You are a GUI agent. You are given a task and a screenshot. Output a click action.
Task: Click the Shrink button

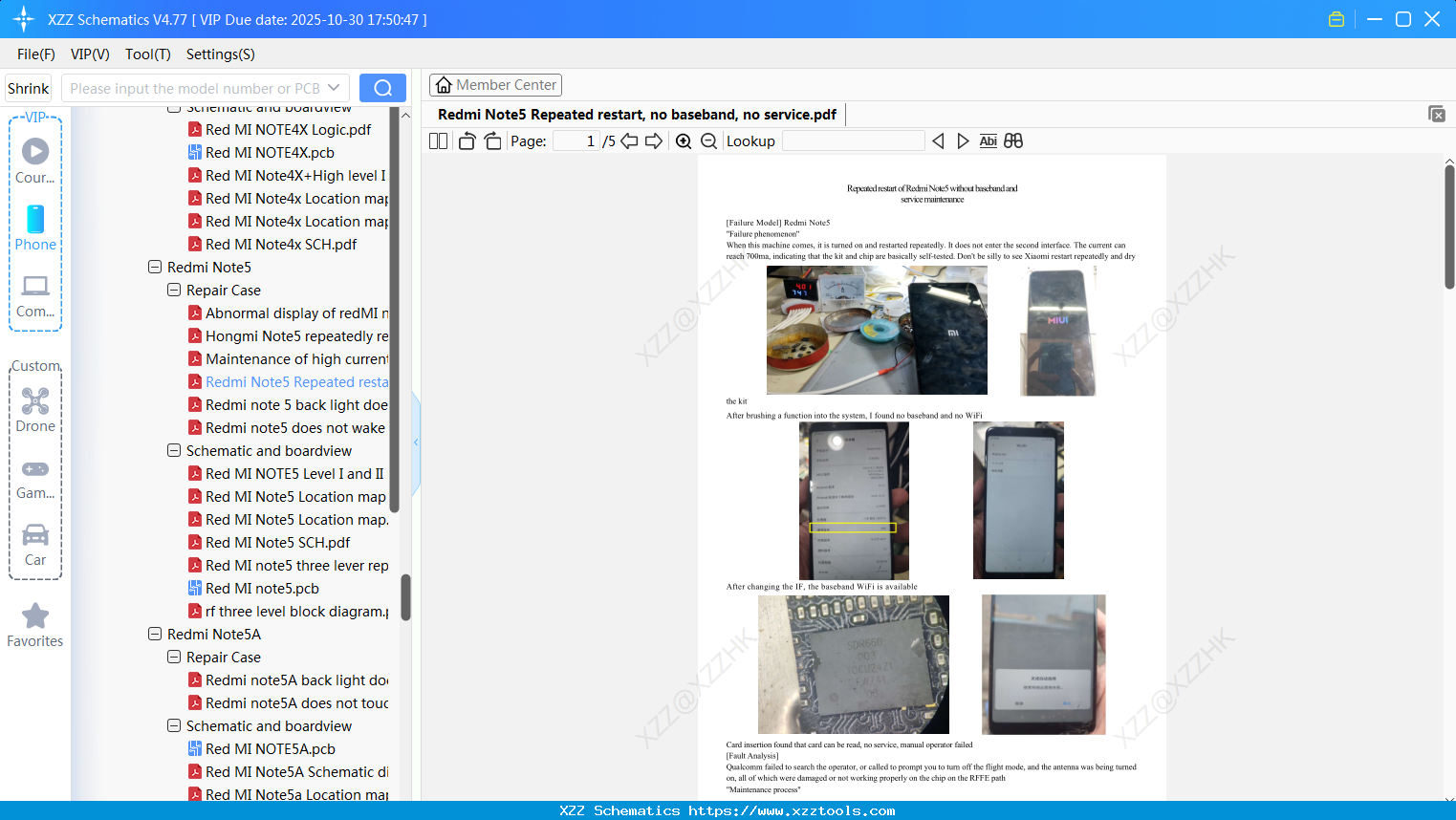28,87
